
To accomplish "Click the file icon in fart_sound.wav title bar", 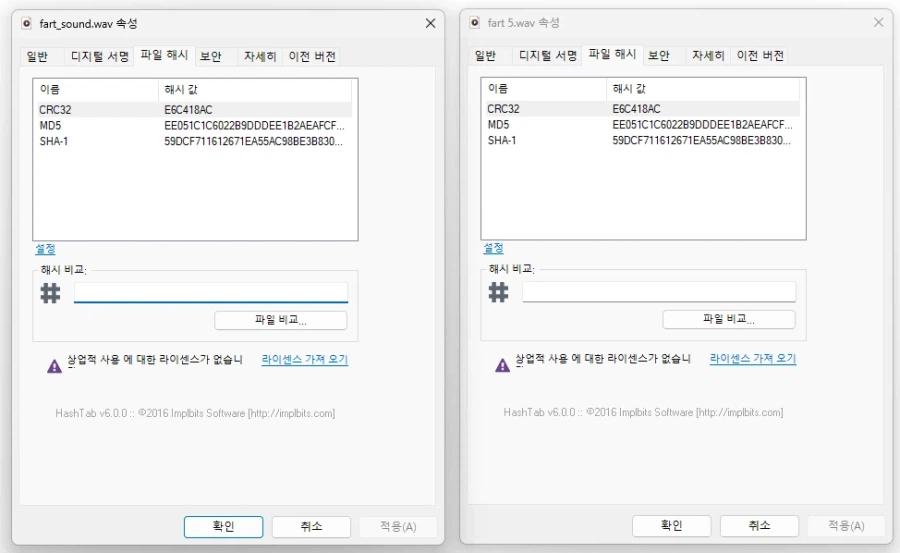I will (x=26, y=24).
